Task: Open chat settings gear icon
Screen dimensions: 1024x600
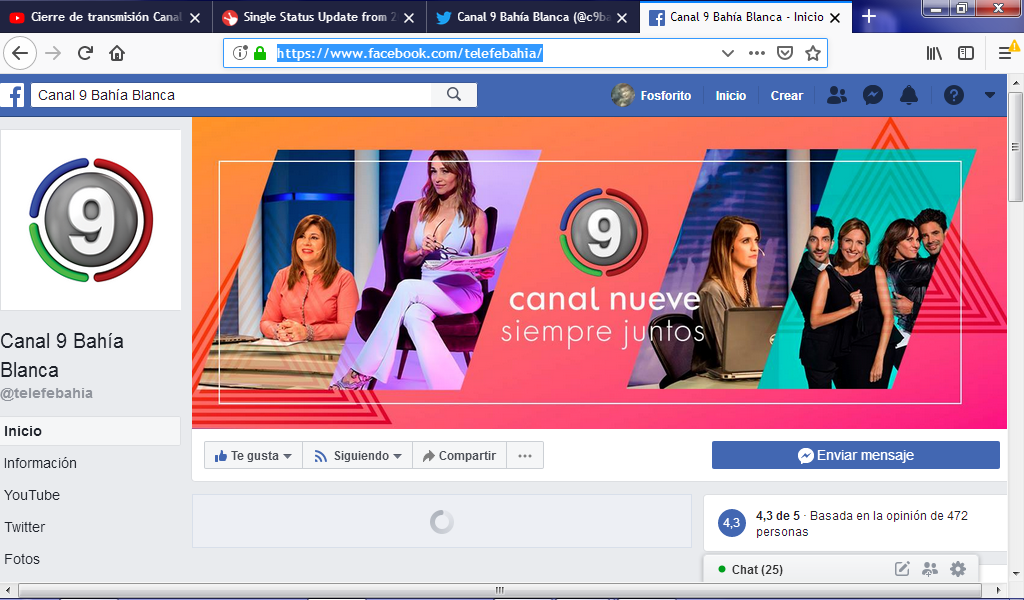Action: (x=957, y=569)
